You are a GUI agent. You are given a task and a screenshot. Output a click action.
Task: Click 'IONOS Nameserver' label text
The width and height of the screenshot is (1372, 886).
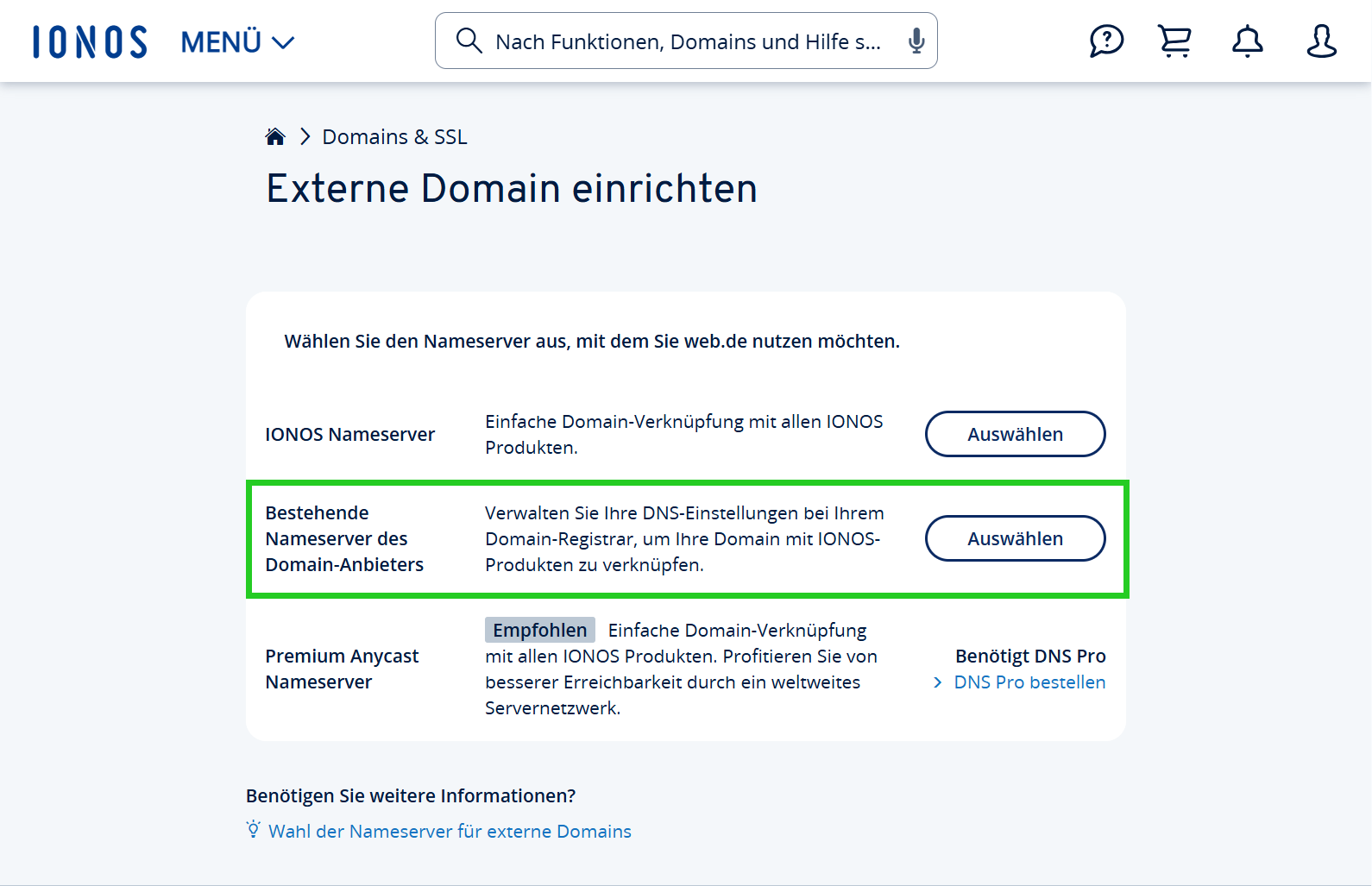(349, 435)
